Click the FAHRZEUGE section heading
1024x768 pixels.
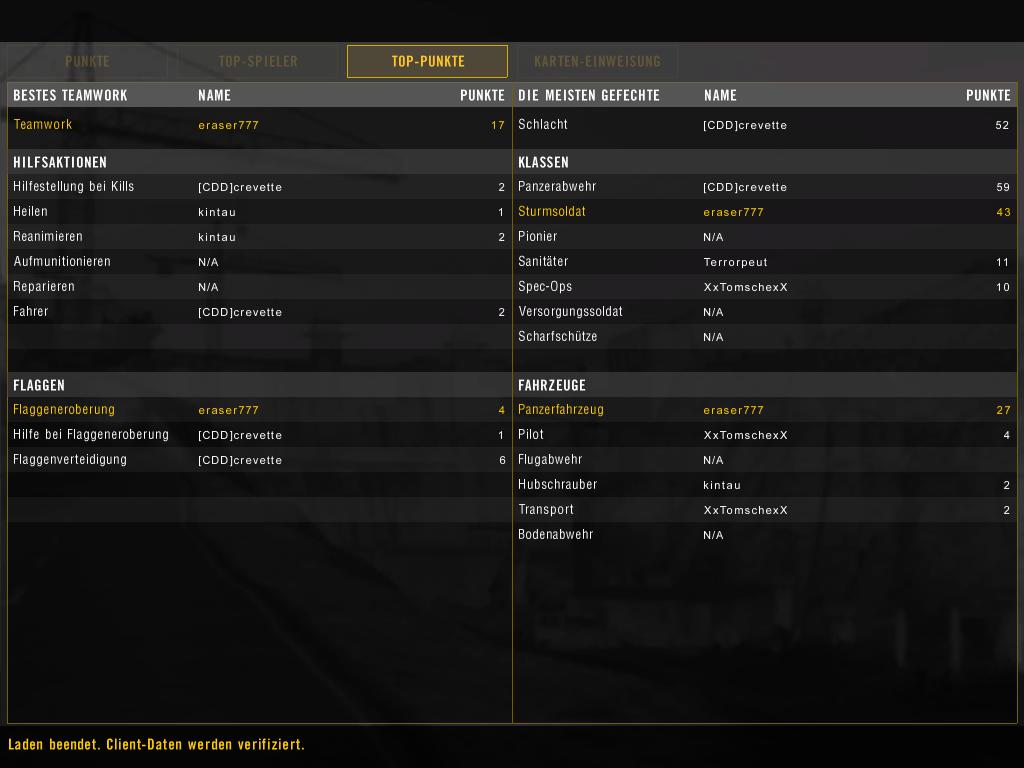[552, 385]
